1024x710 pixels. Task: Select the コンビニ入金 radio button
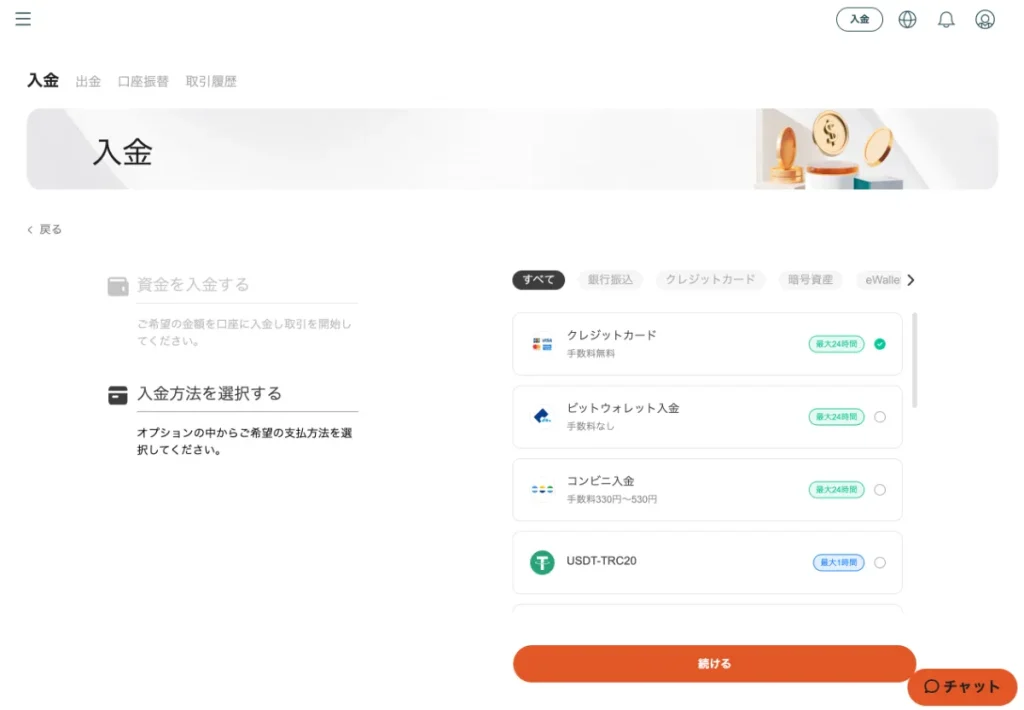(879, 489)
